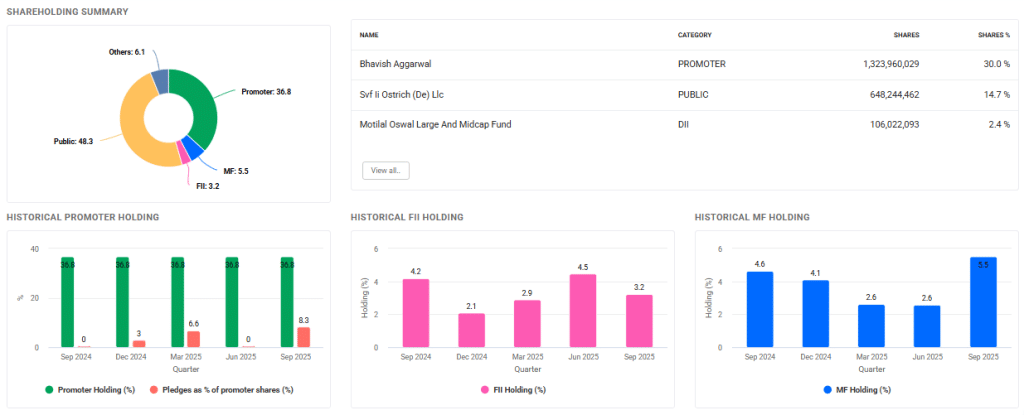The height and width of the screenshot is (415, 1024).
Task: Click the Others slice in donut chart
Action: pos(159,82)
